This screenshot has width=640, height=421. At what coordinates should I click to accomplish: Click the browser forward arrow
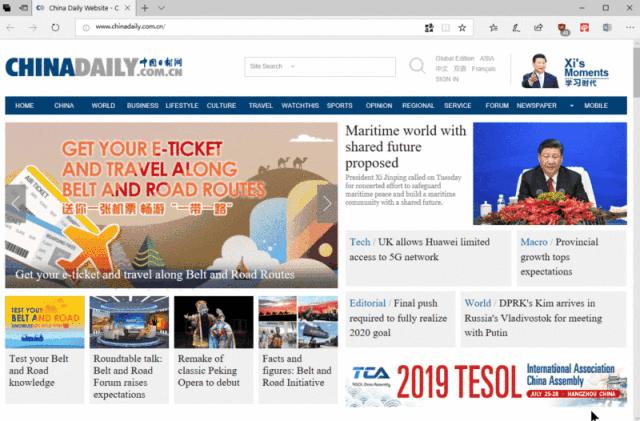pyautogui.click(x=33, y=27)
